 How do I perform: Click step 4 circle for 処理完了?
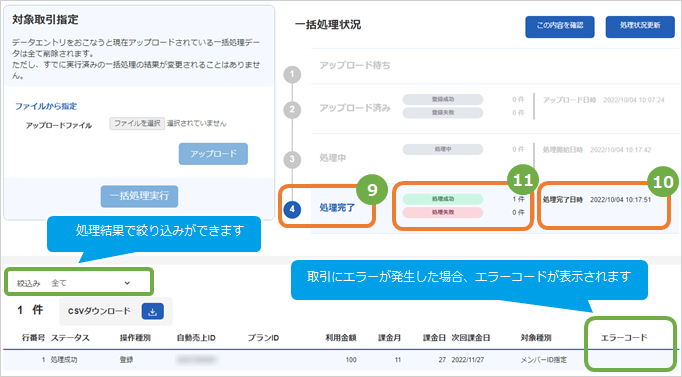[x=292, y=209]
